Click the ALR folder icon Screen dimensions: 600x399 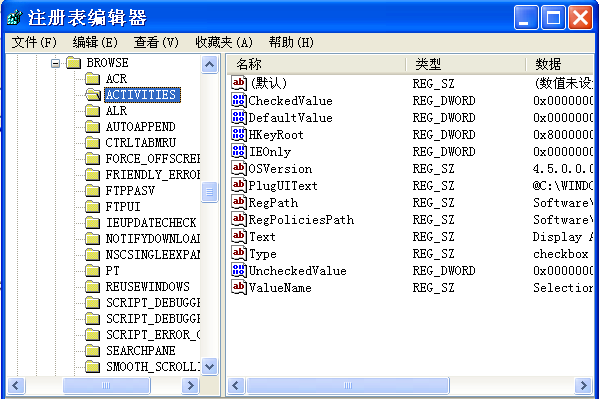coord(92,111)
